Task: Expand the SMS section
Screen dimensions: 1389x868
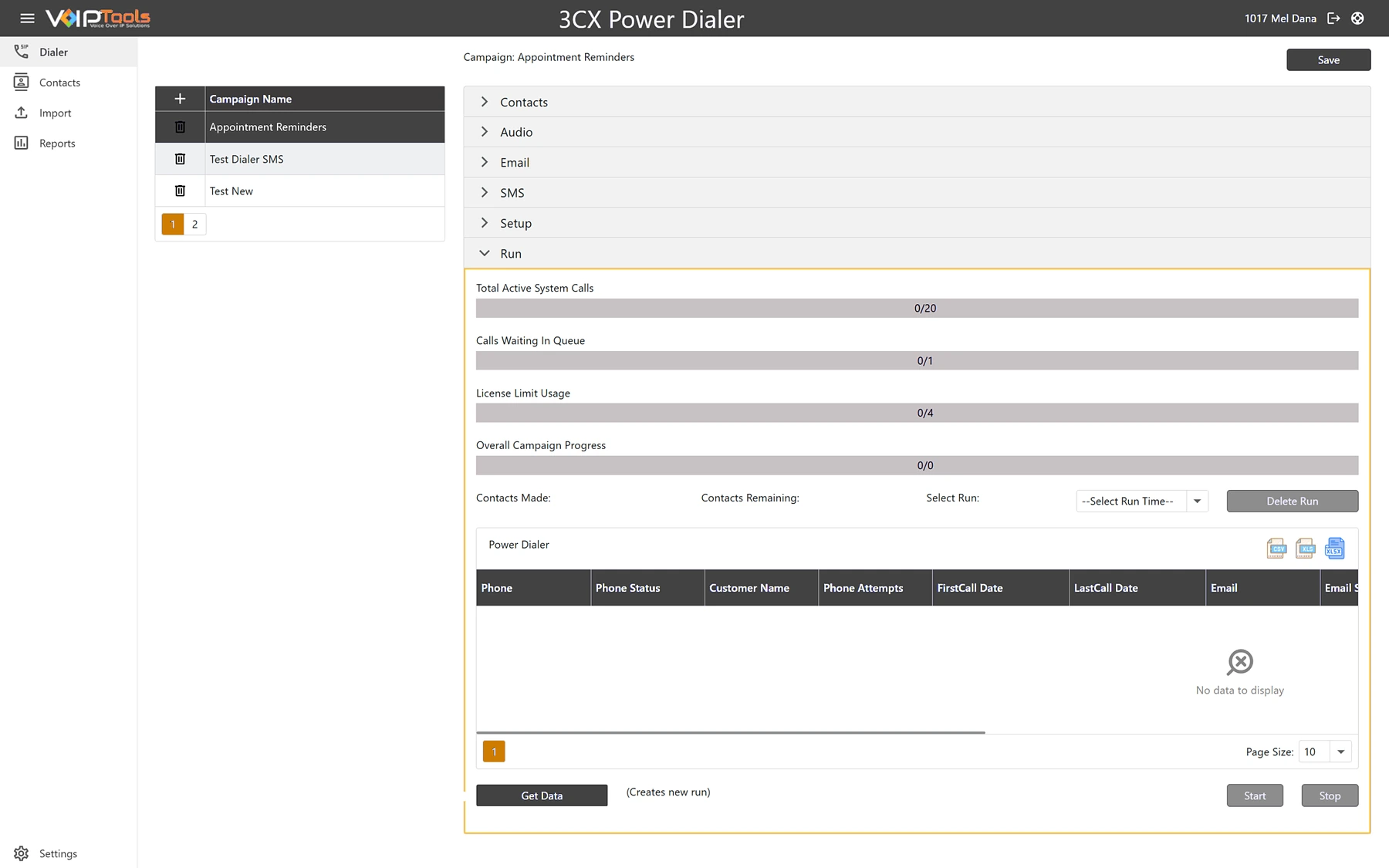Action: tap(917, 193)
